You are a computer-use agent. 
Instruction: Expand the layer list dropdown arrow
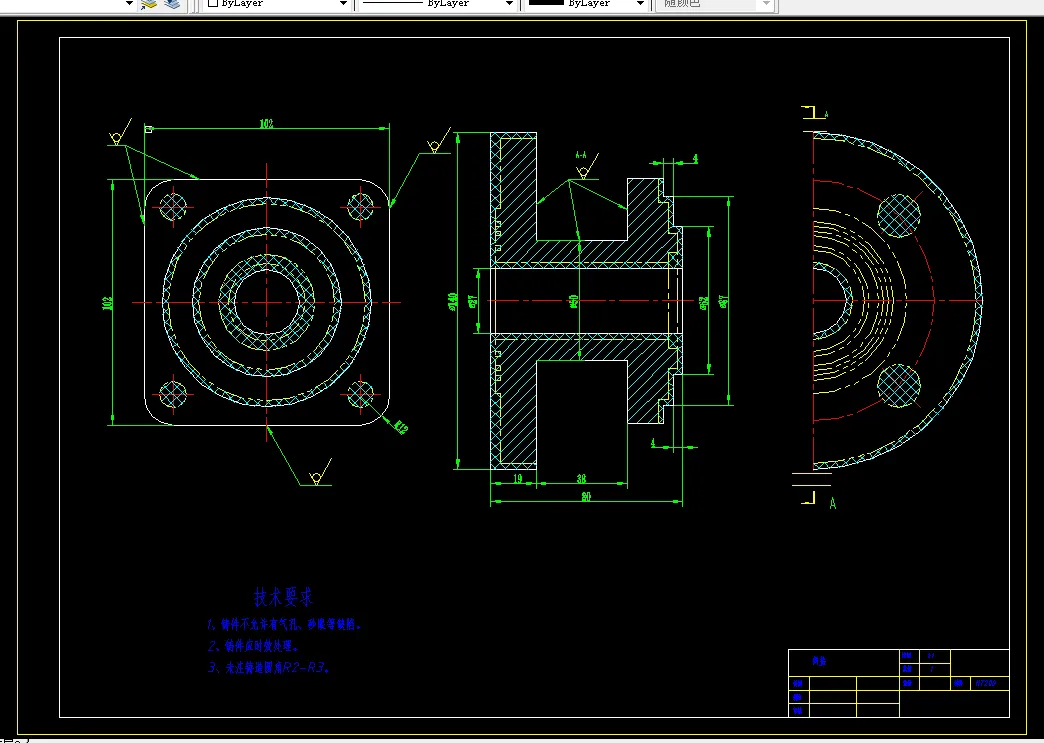[129, 3]
